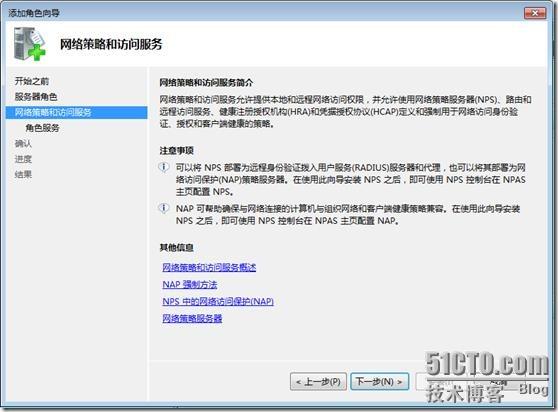Click the 网络策略和访问服务 page title
This screenshot has width=558, height=412.
click(111, 44)
